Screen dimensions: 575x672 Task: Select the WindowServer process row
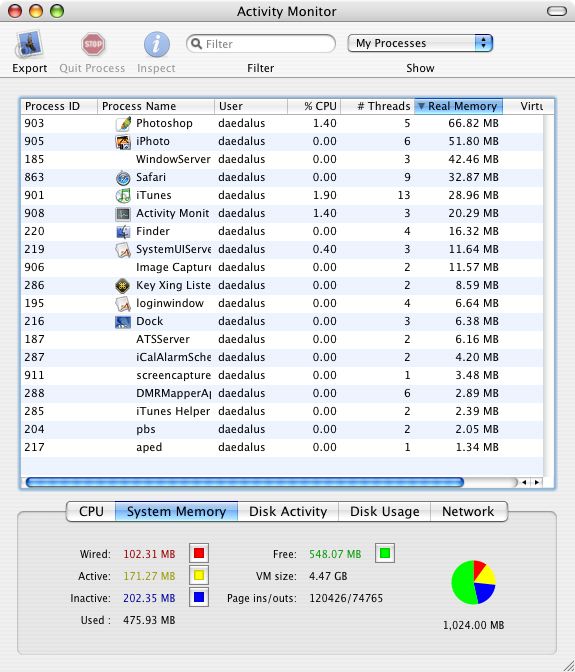[x=282, y=159]
